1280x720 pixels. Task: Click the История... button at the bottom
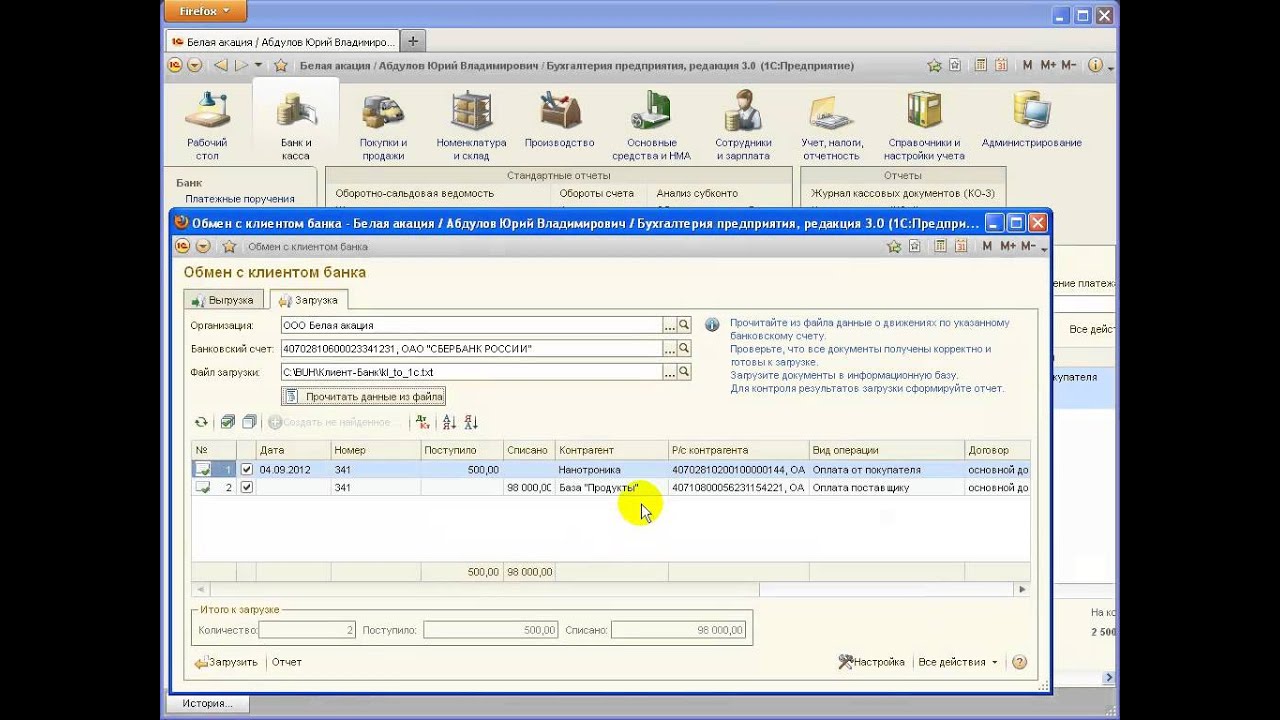click(207, 704)
